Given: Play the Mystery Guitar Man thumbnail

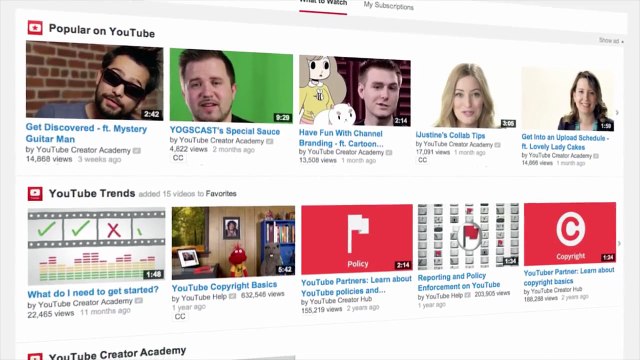Looking at the screenshot, I should pyautogui.click(x=95, y=81).
